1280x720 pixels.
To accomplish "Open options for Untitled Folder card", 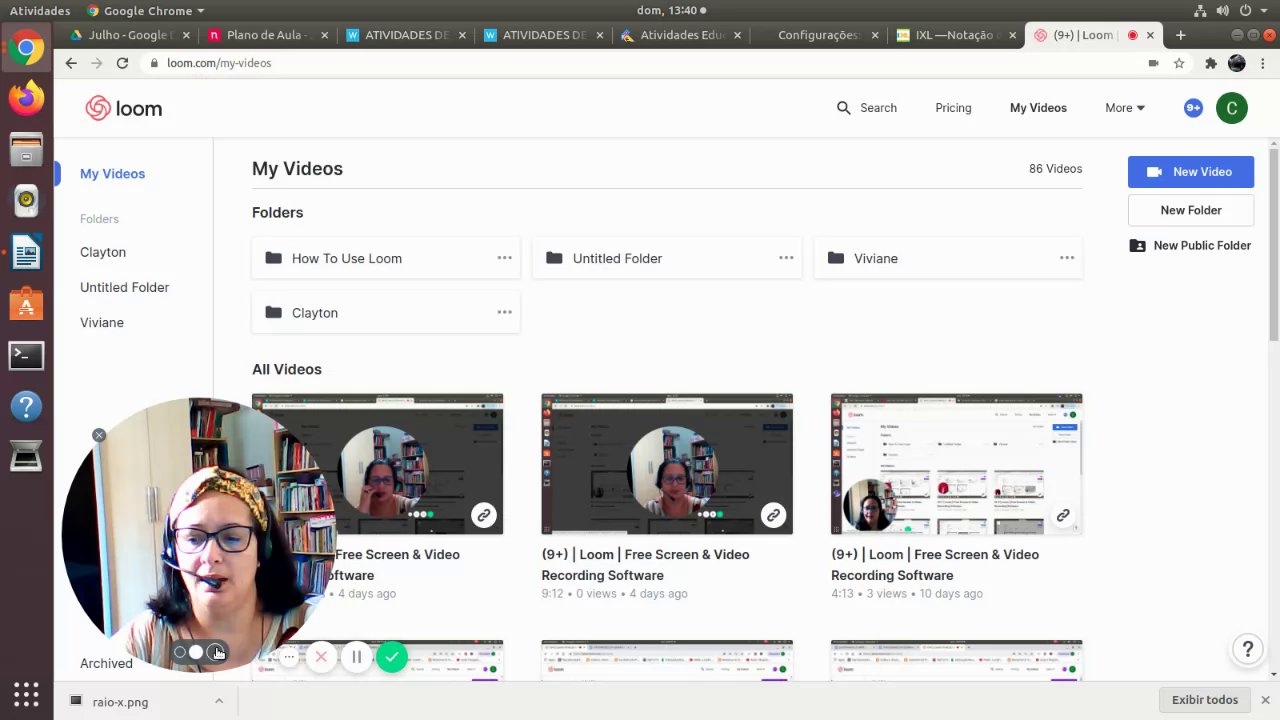I will 786,258.
